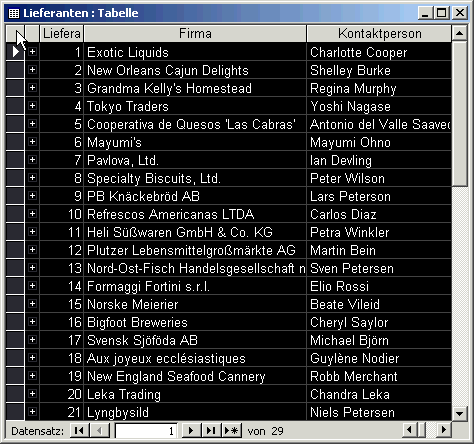
Task: Click cell 'Norske Meierier'
Action: click(x=195, y=304)
